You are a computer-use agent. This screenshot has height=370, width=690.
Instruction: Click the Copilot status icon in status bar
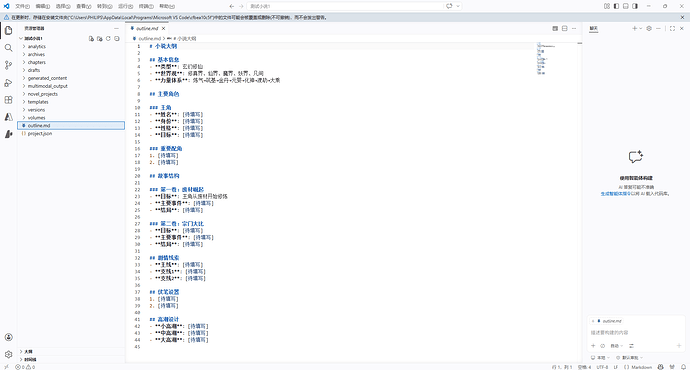point(660,366)
